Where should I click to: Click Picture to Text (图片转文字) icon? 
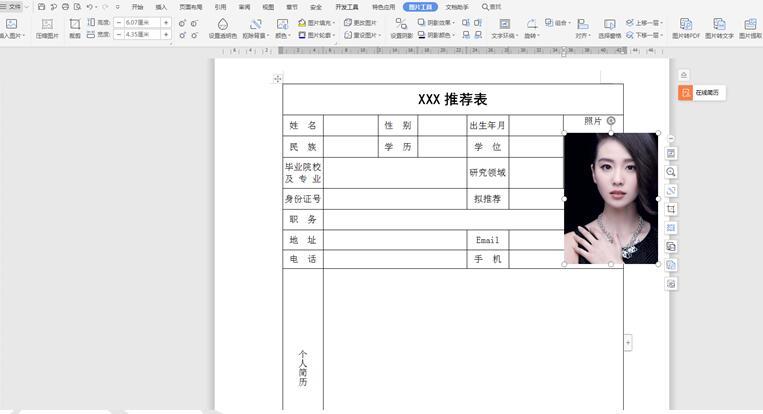click(x=719, y=24)
